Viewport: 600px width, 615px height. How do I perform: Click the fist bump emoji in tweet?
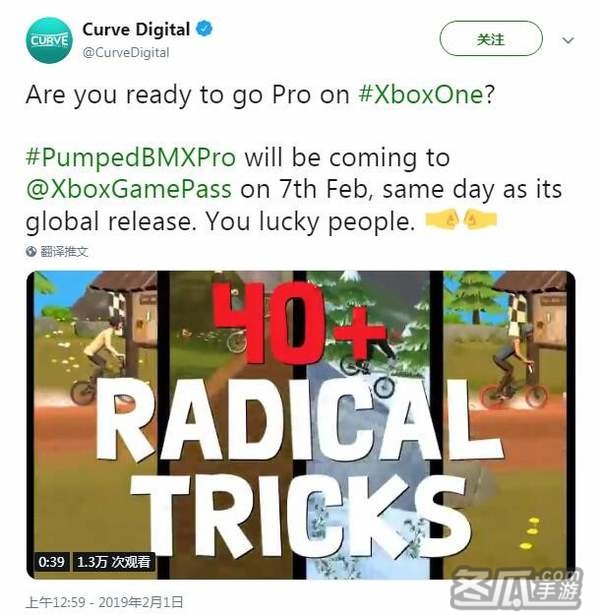click(461, 220)
